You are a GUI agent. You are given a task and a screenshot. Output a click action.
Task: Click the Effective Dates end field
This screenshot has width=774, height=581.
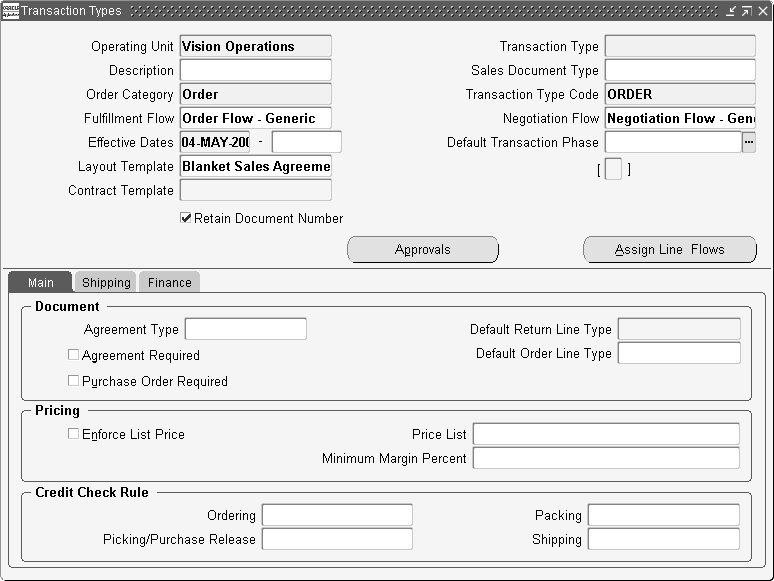click(x=307, y=142)
